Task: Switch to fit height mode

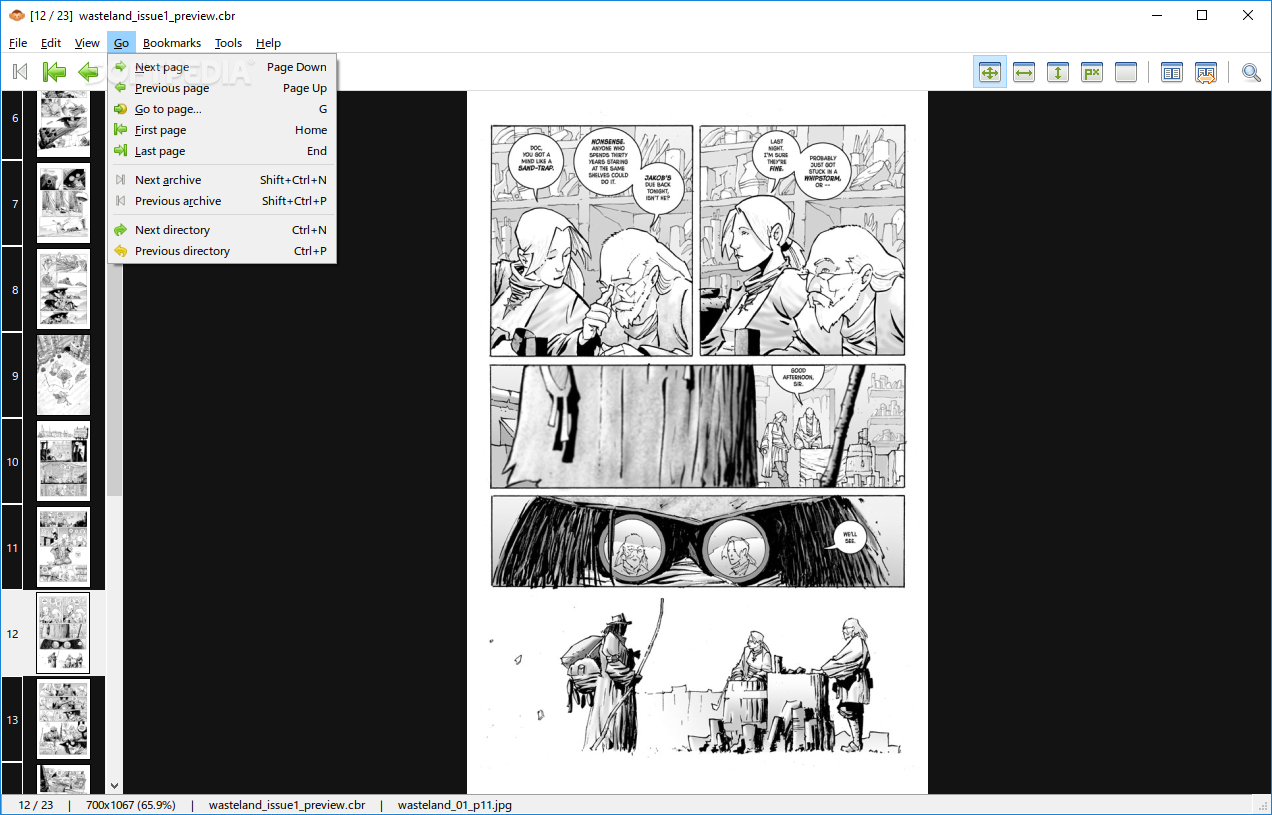Action: tap(1058, 72)
